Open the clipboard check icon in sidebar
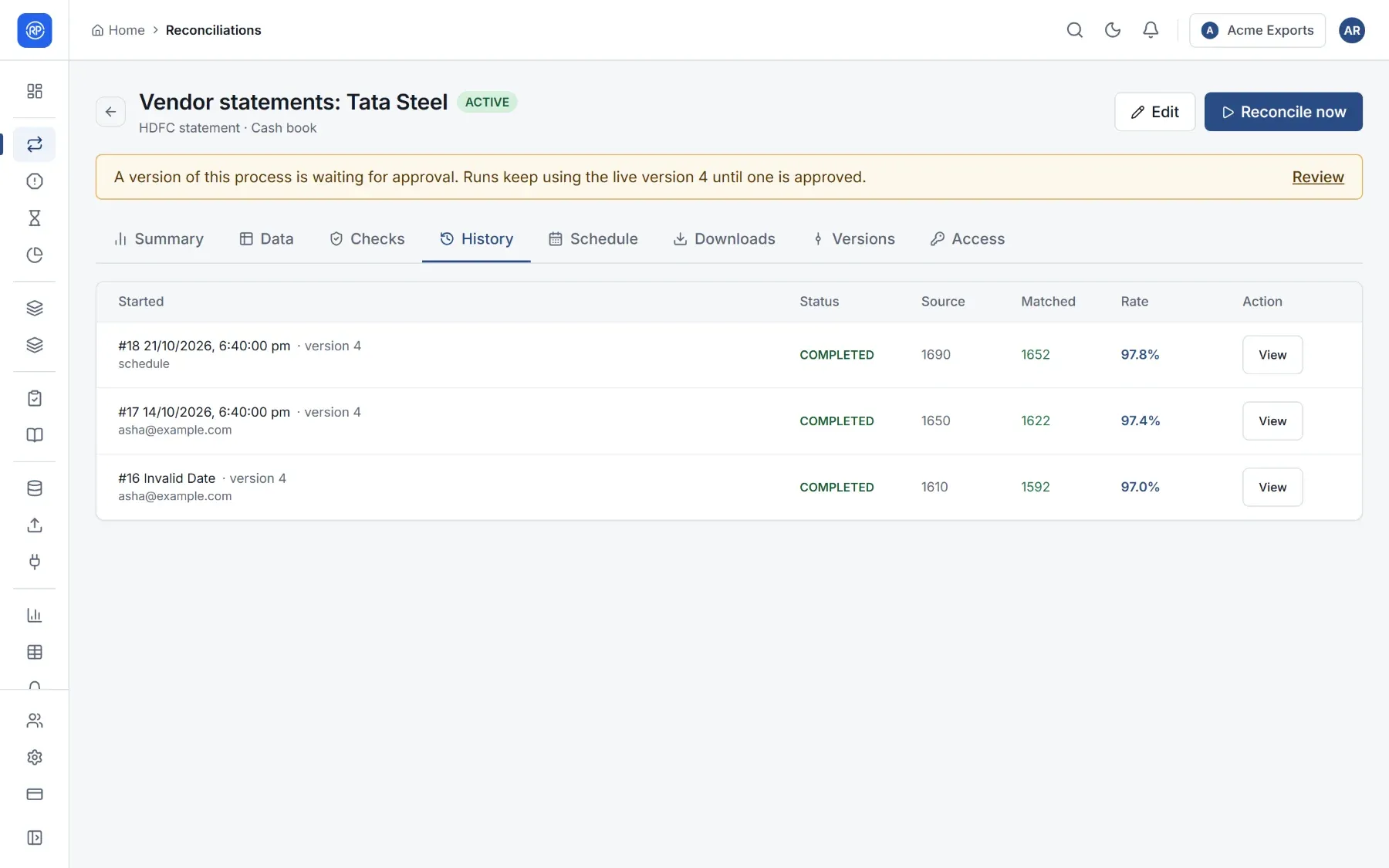Screen dimensions: 1389x868 tap(35, 398)
